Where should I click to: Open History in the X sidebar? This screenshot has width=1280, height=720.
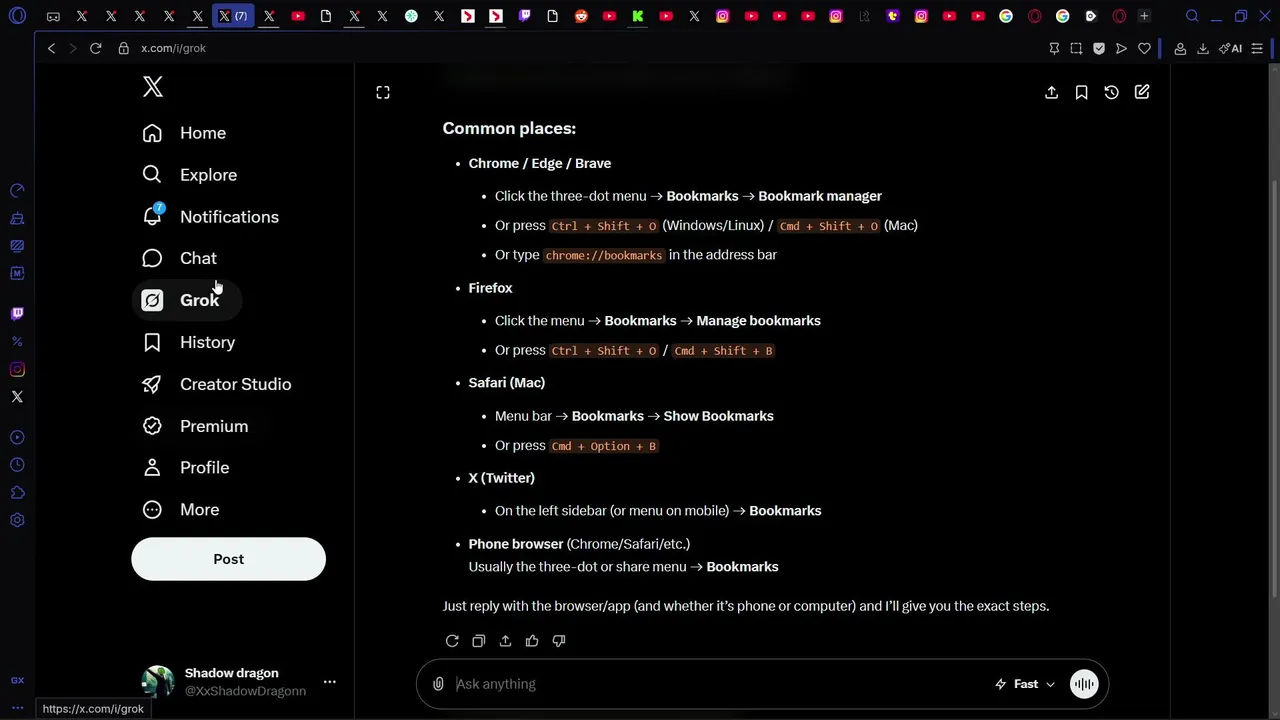189,342
